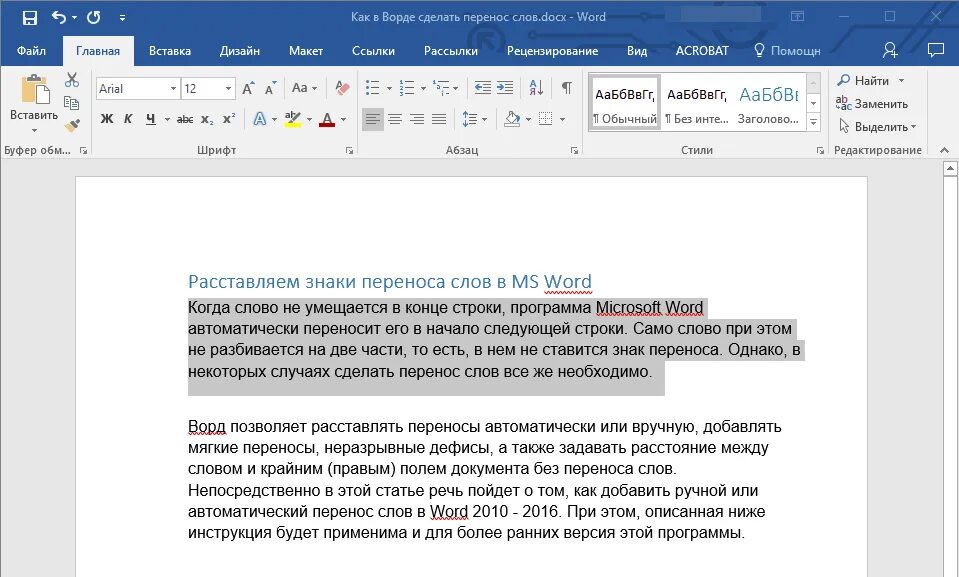959x577 pixels.
Task: Switch to the Дизайн tab
Action: 240,51
